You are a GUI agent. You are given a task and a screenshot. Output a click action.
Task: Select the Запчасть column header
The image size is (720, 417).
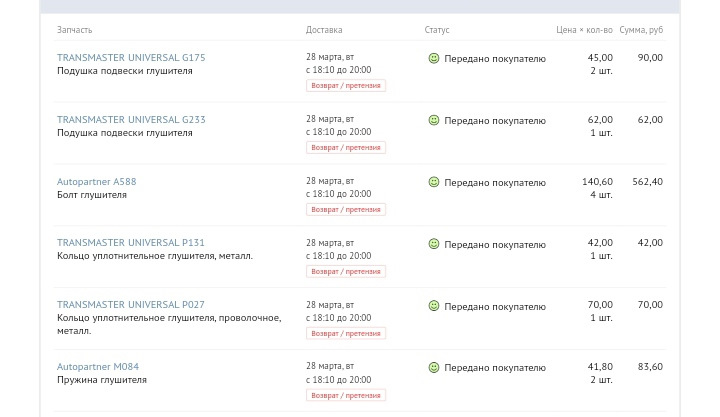(x=74, y=30)
